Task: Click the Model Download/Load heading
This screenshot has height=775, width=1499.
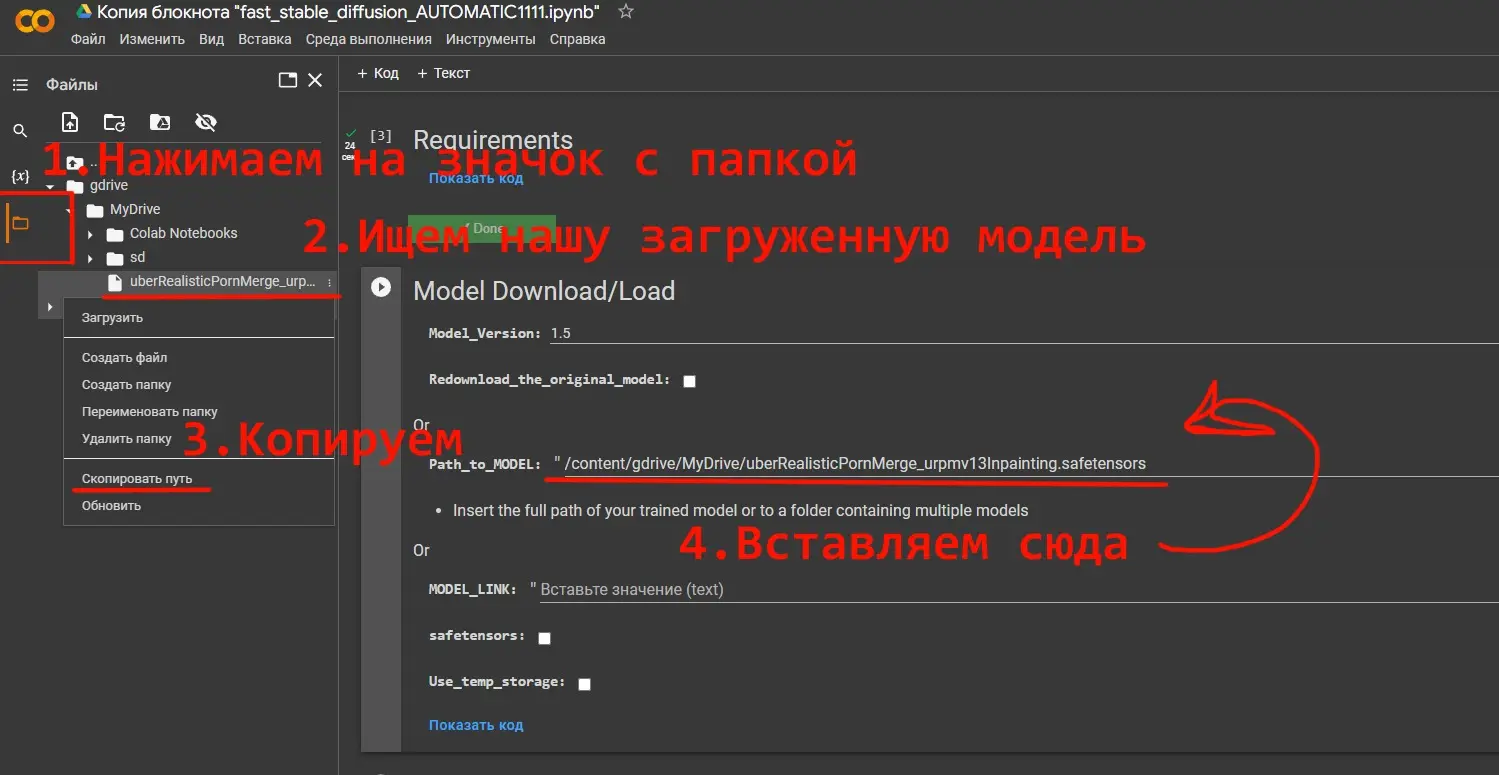Action: pyautogui.click(x=544, y=291)
